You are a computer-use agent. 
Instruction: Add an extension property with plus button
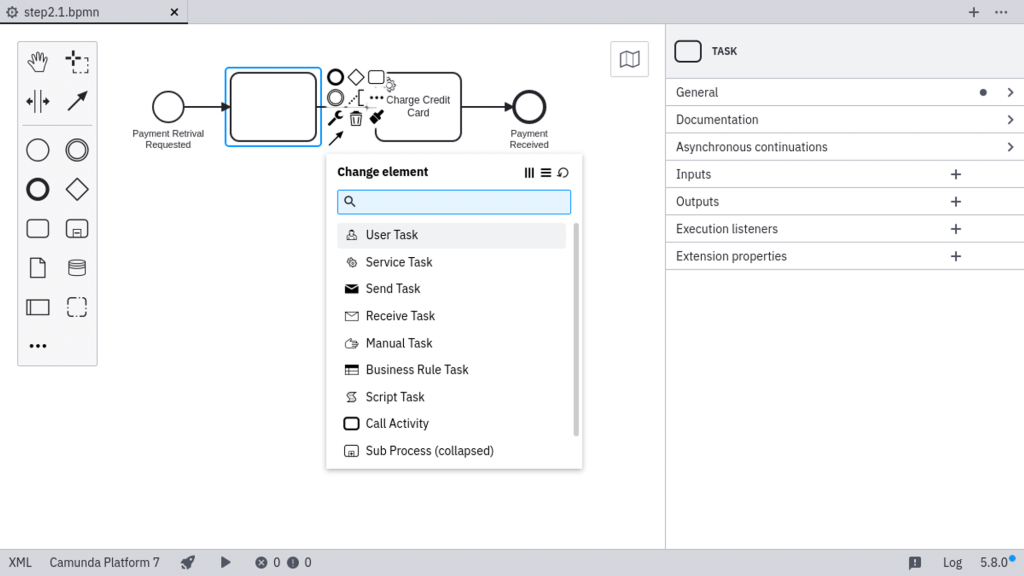(955, 257)
